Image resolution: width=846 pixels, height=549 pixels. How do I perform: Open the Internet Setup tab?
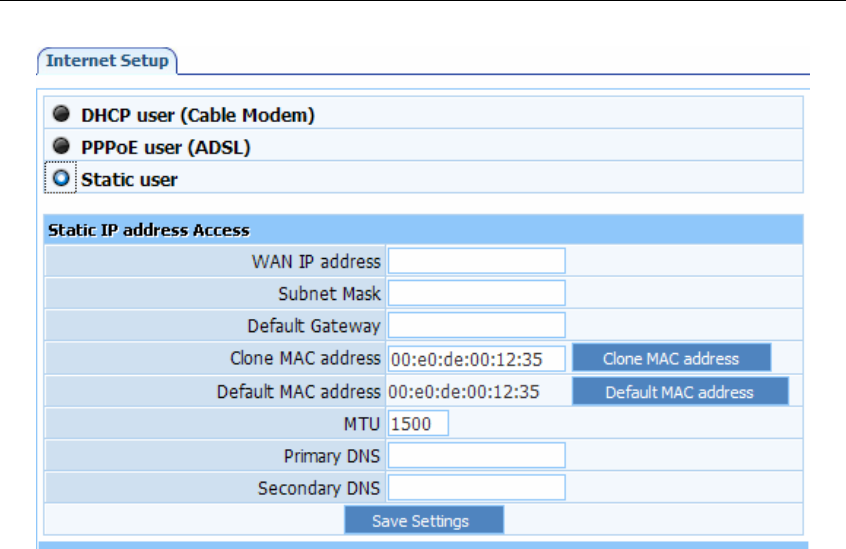(108, 60)
